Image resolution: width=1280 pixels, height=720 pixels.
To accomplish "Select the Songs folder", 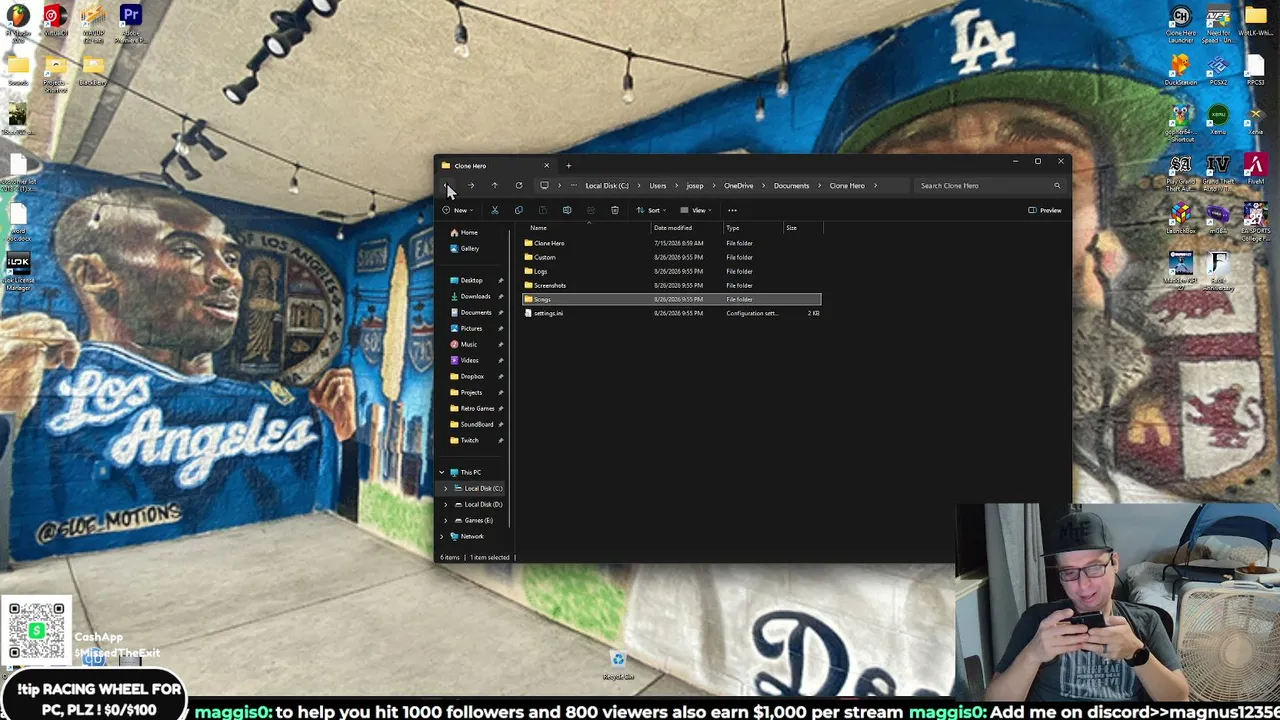I will click(671, 299).
